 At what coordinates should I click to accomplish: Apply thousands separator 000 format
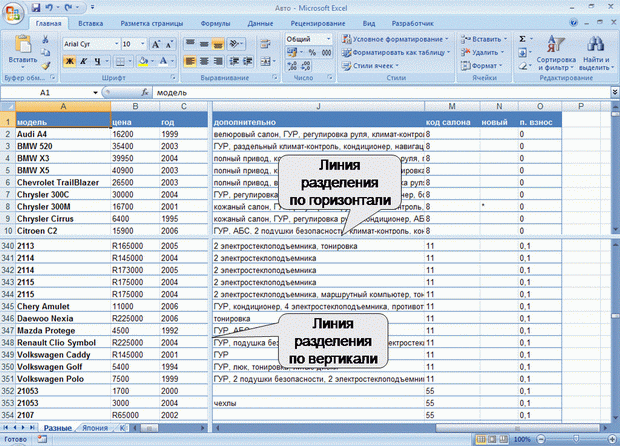[326, 52]
